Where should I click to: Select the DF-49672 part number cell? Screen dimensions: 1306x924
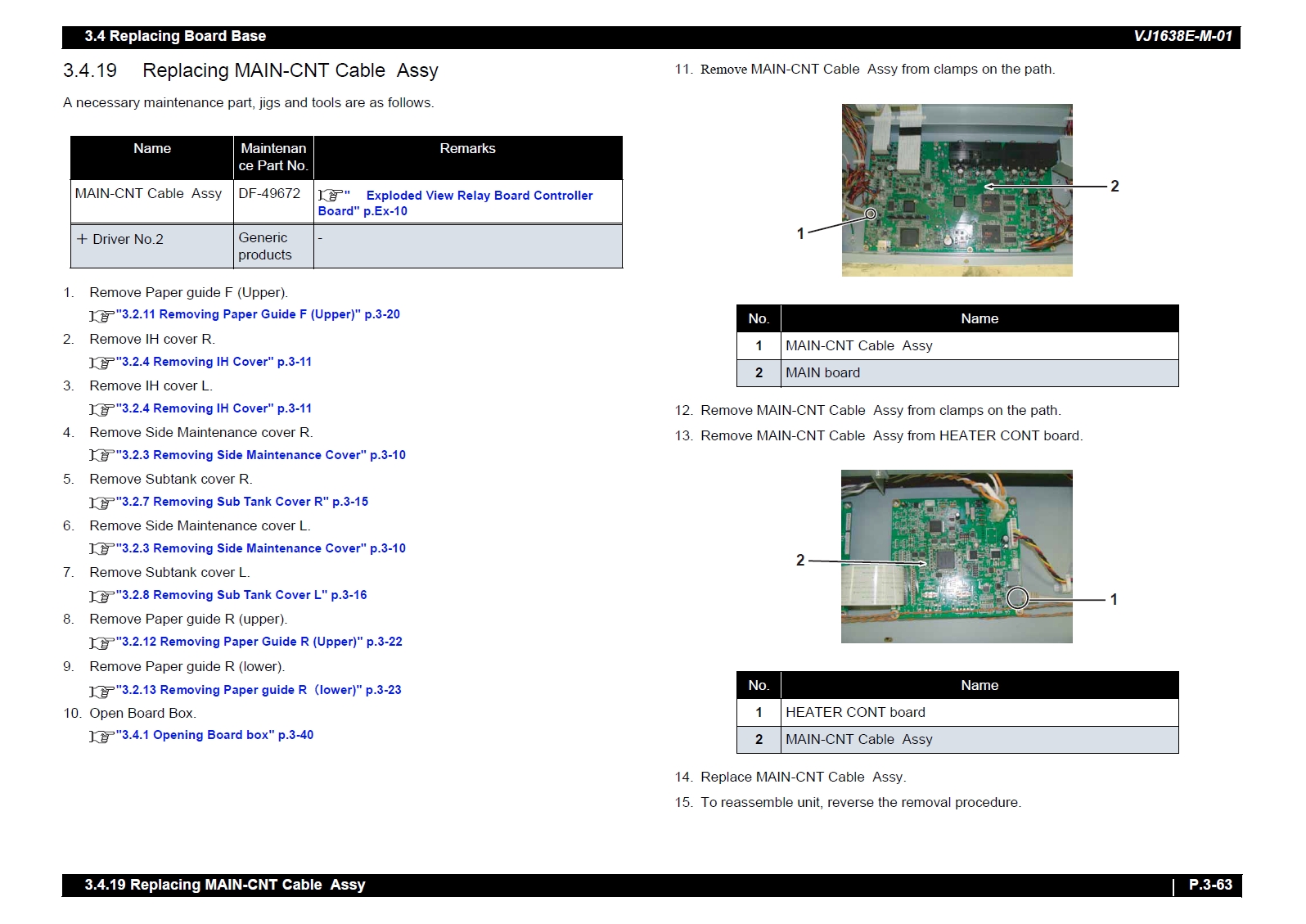[x=269, y=194]
